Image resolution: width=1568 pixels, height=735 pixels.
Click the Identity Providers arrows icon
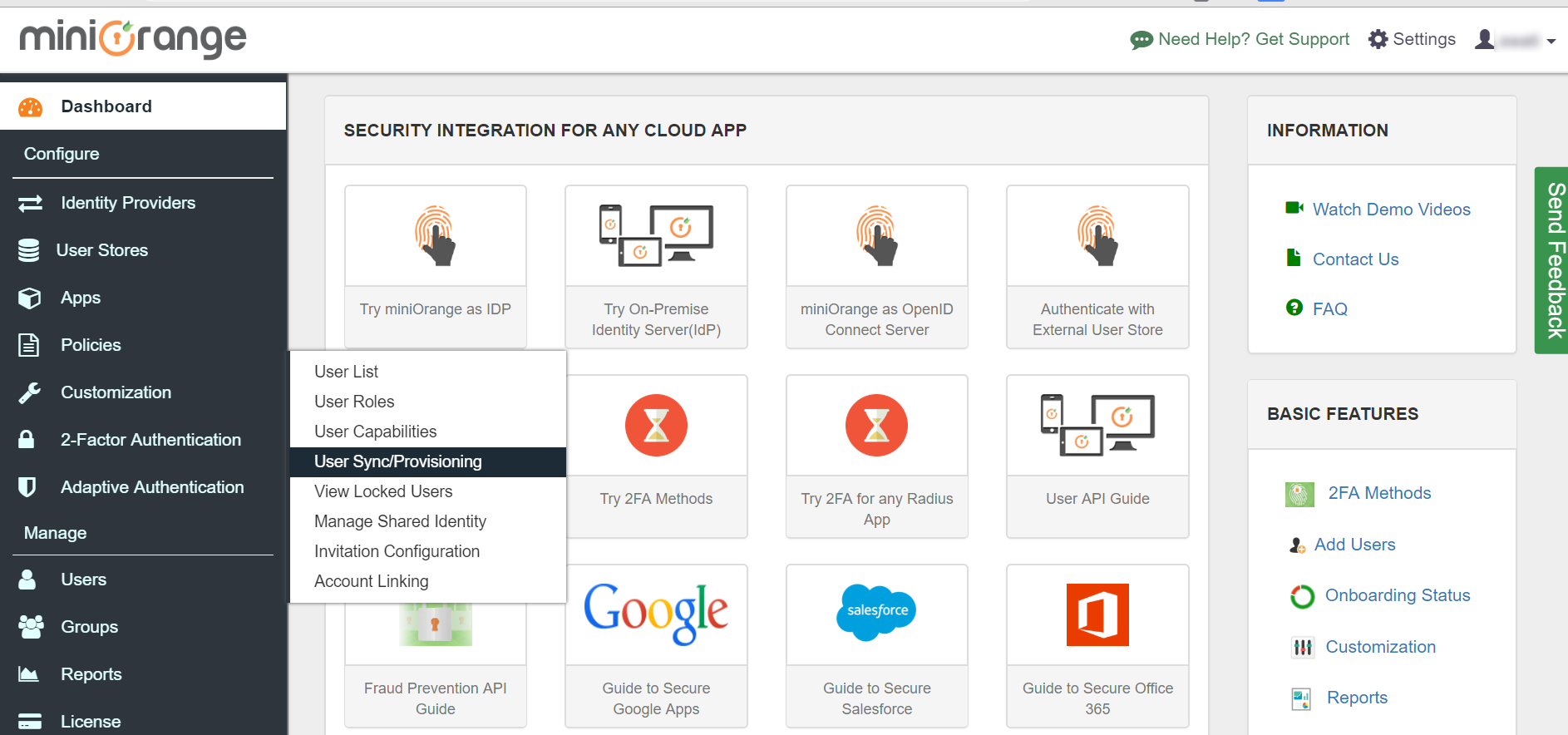[31, 203]
